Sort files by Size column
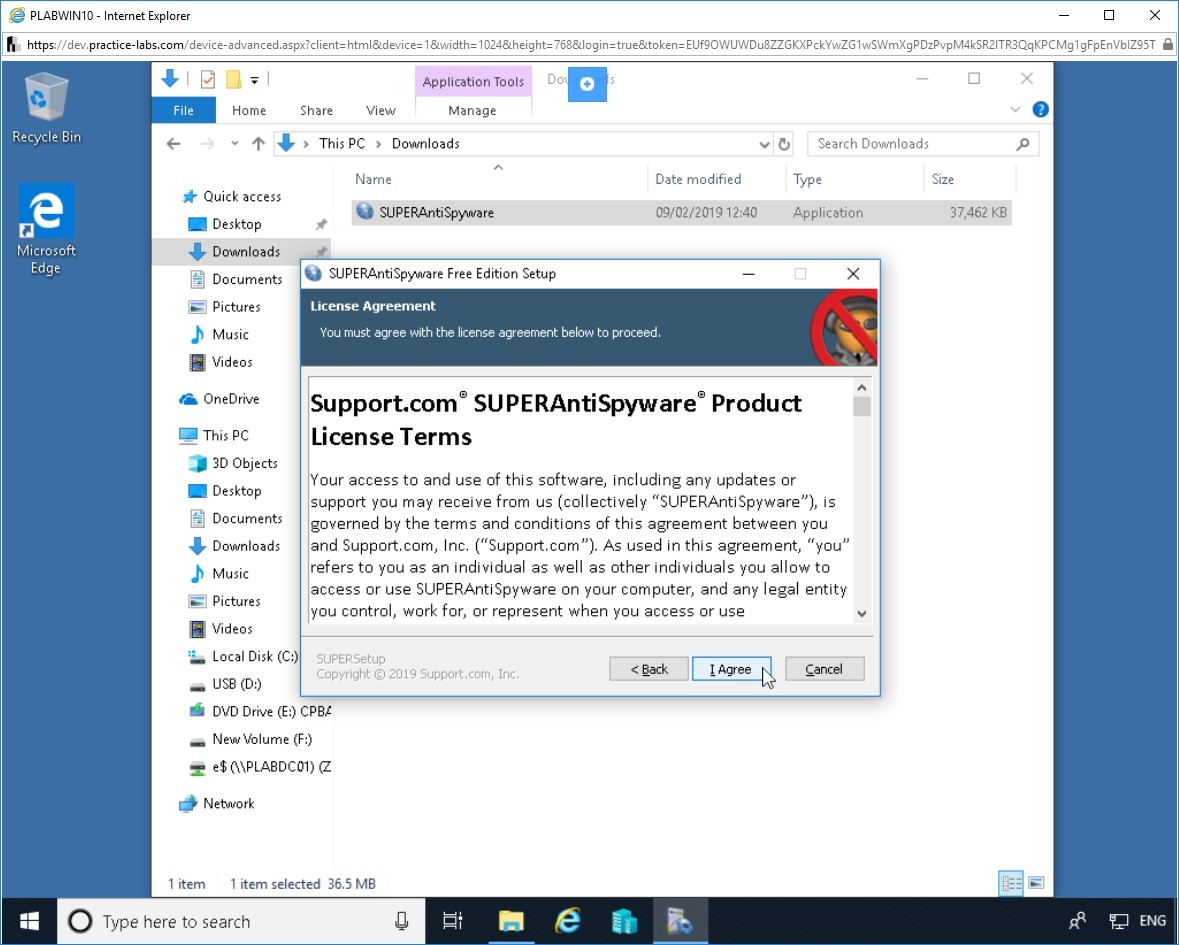 [970, 179]
